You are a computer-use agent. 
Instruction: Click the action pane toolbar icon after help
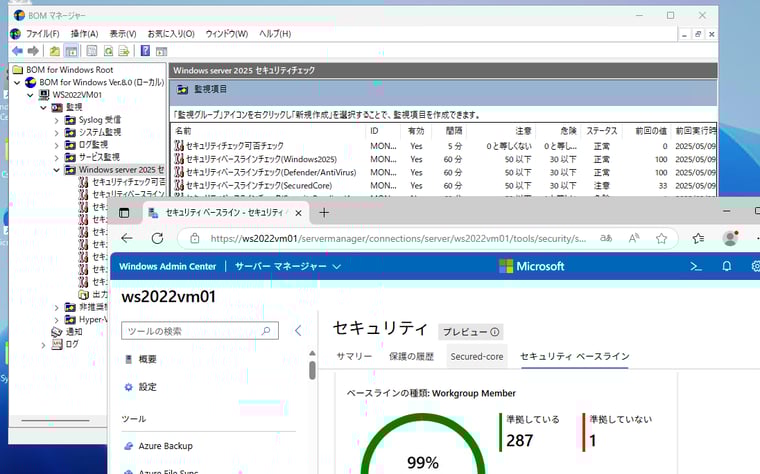tap(161, 51)
